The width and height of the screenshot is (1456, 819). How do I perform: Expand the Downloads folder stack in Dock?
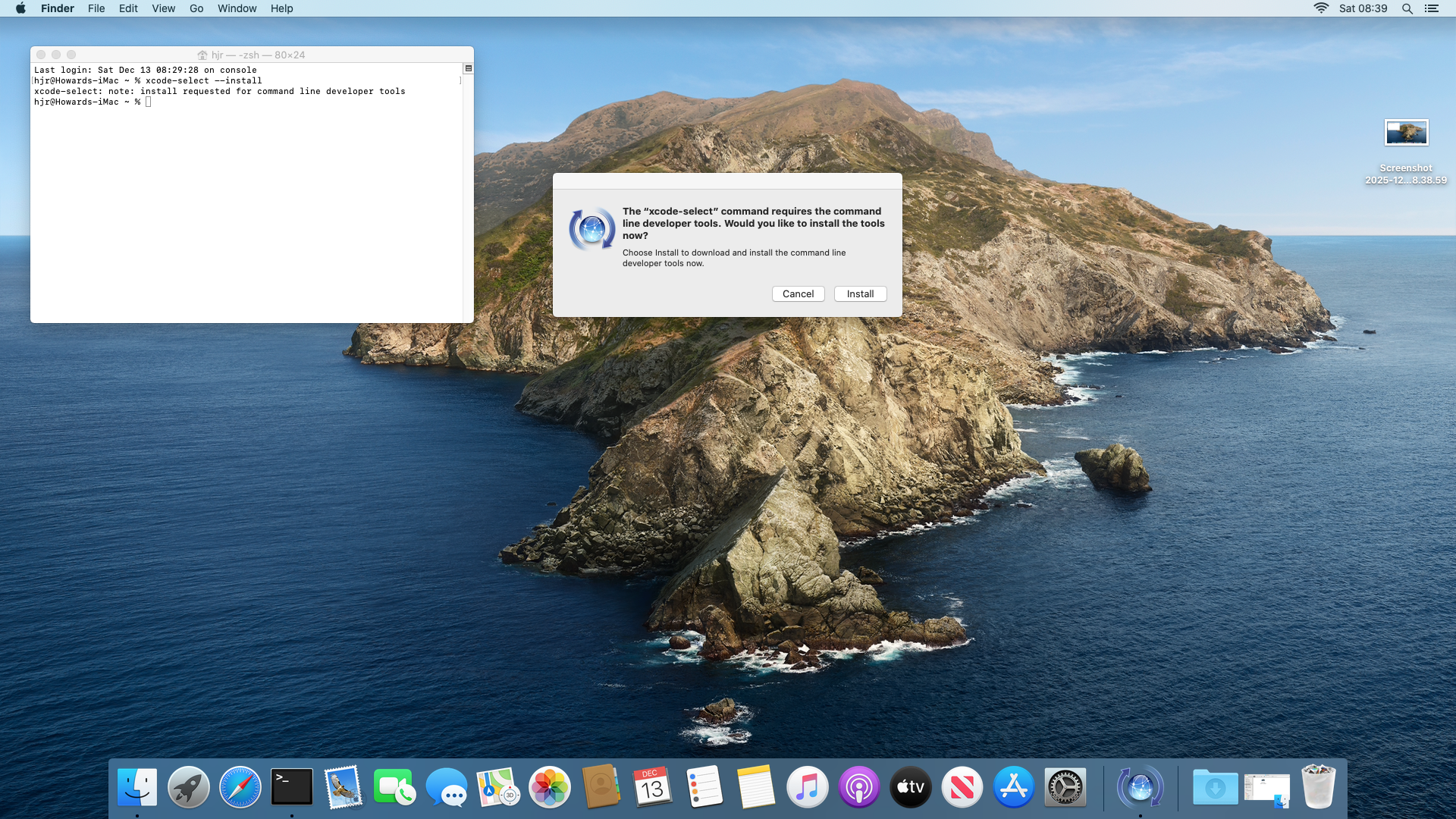click(1215, 787)
